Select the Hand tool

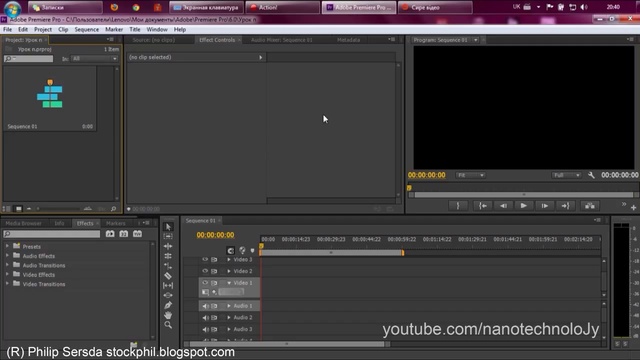[168, 315]
